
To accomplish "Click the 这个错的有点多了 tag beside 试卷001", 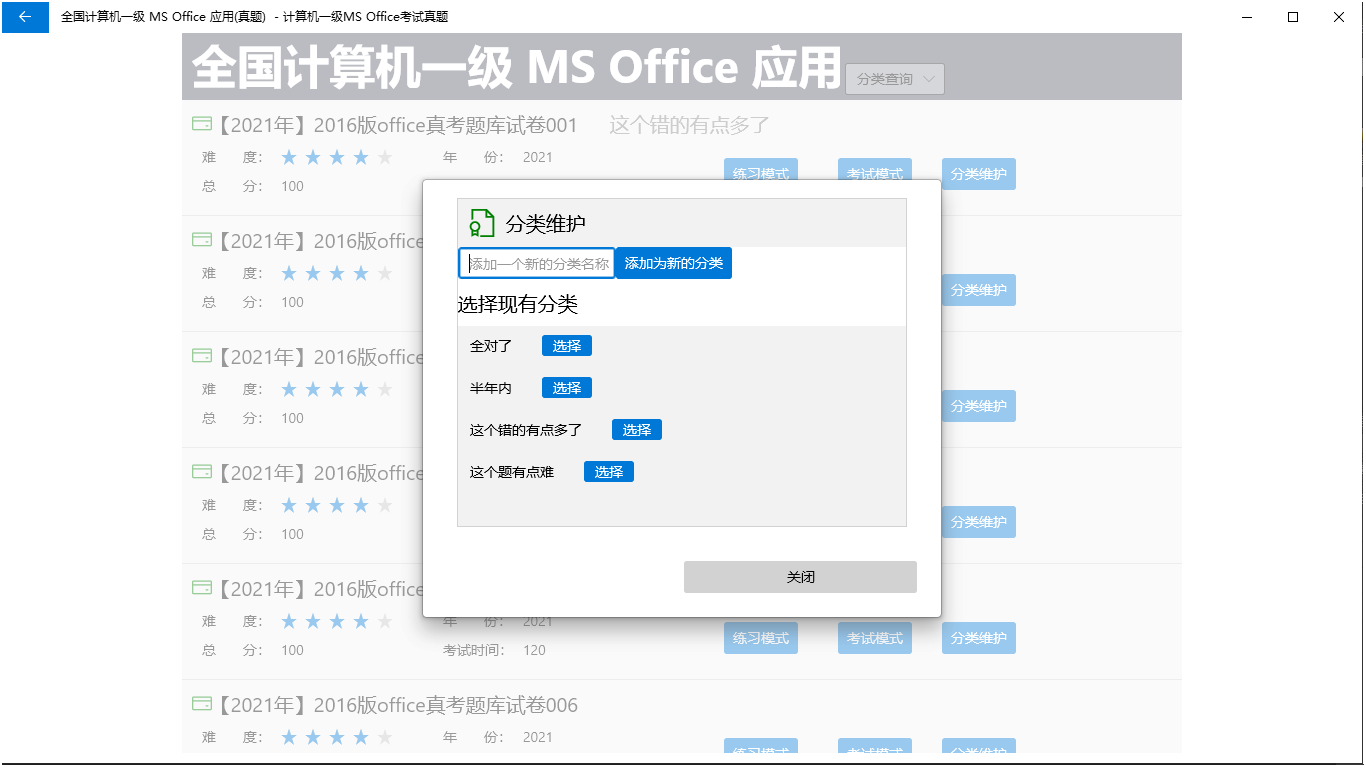I will (x=690, y=125).
